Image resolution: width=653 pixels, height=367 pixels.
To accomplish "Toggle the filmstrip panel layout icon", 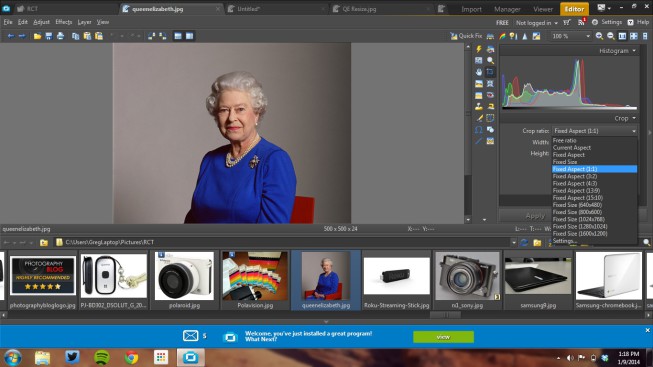I will click(178, 36).
